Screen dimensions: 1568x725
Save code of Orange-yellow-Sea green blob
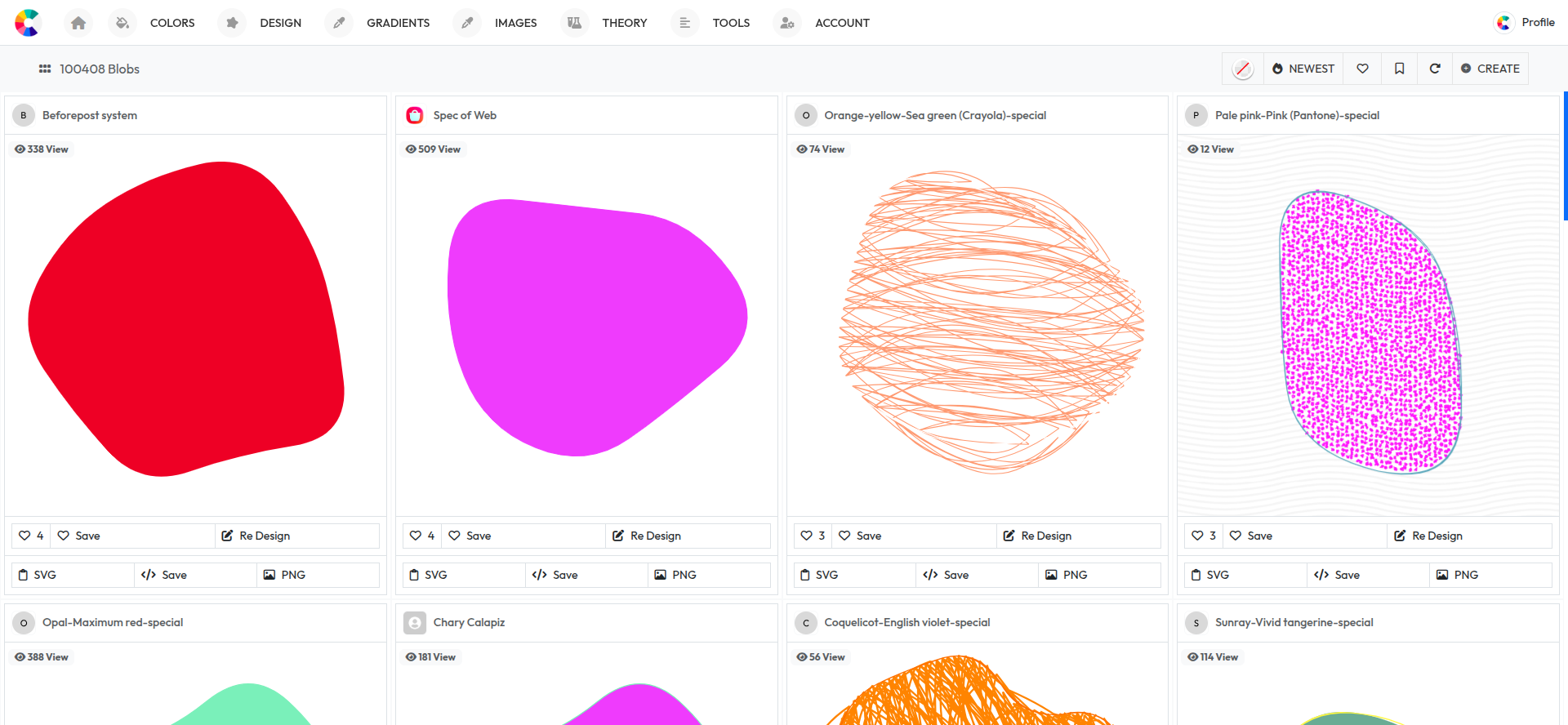(x=977, y=575)
